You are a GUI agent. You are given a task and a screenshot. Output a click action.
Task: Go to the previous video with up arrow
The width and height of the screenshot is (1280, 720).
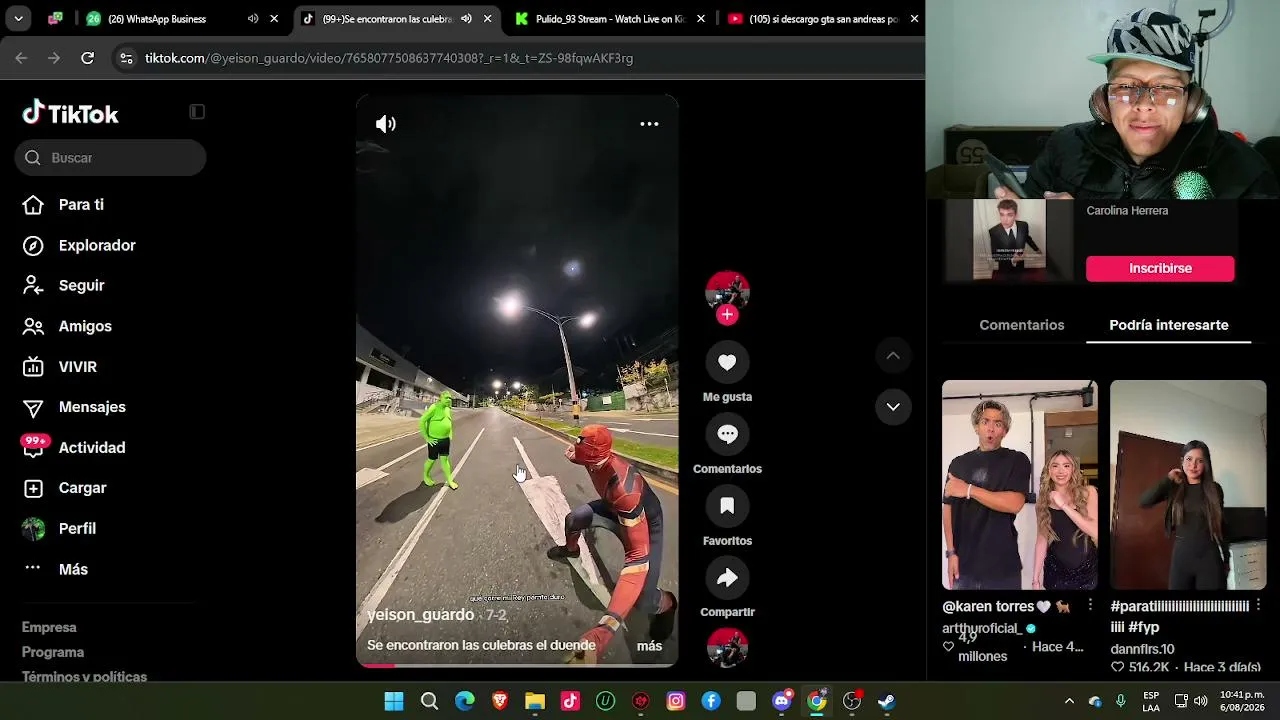(893, 356)
